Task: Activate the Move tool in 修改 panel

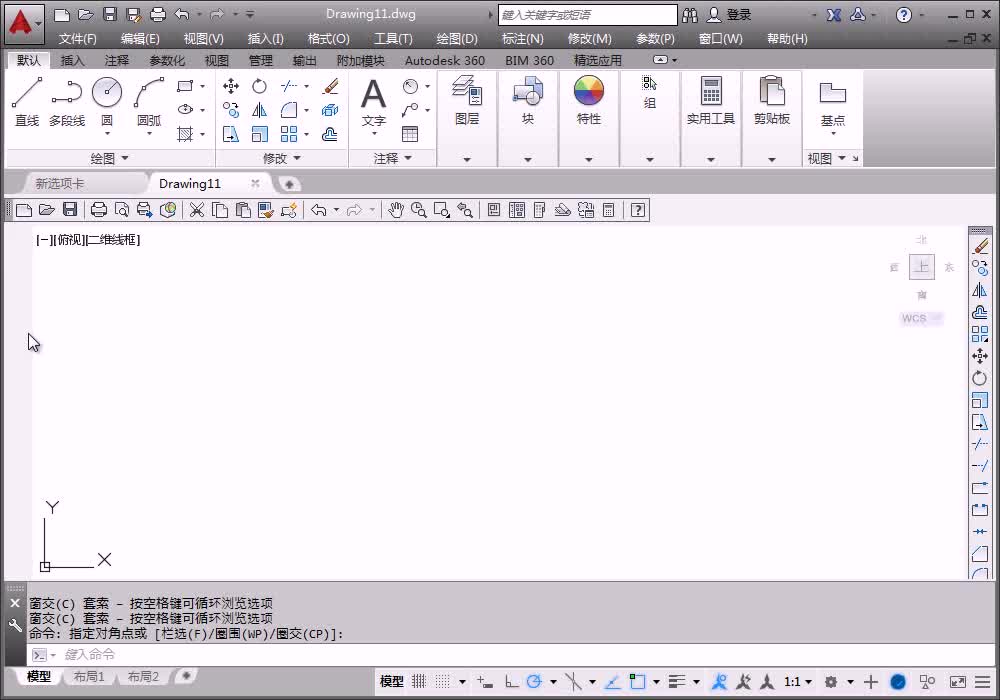Action: 231,86
